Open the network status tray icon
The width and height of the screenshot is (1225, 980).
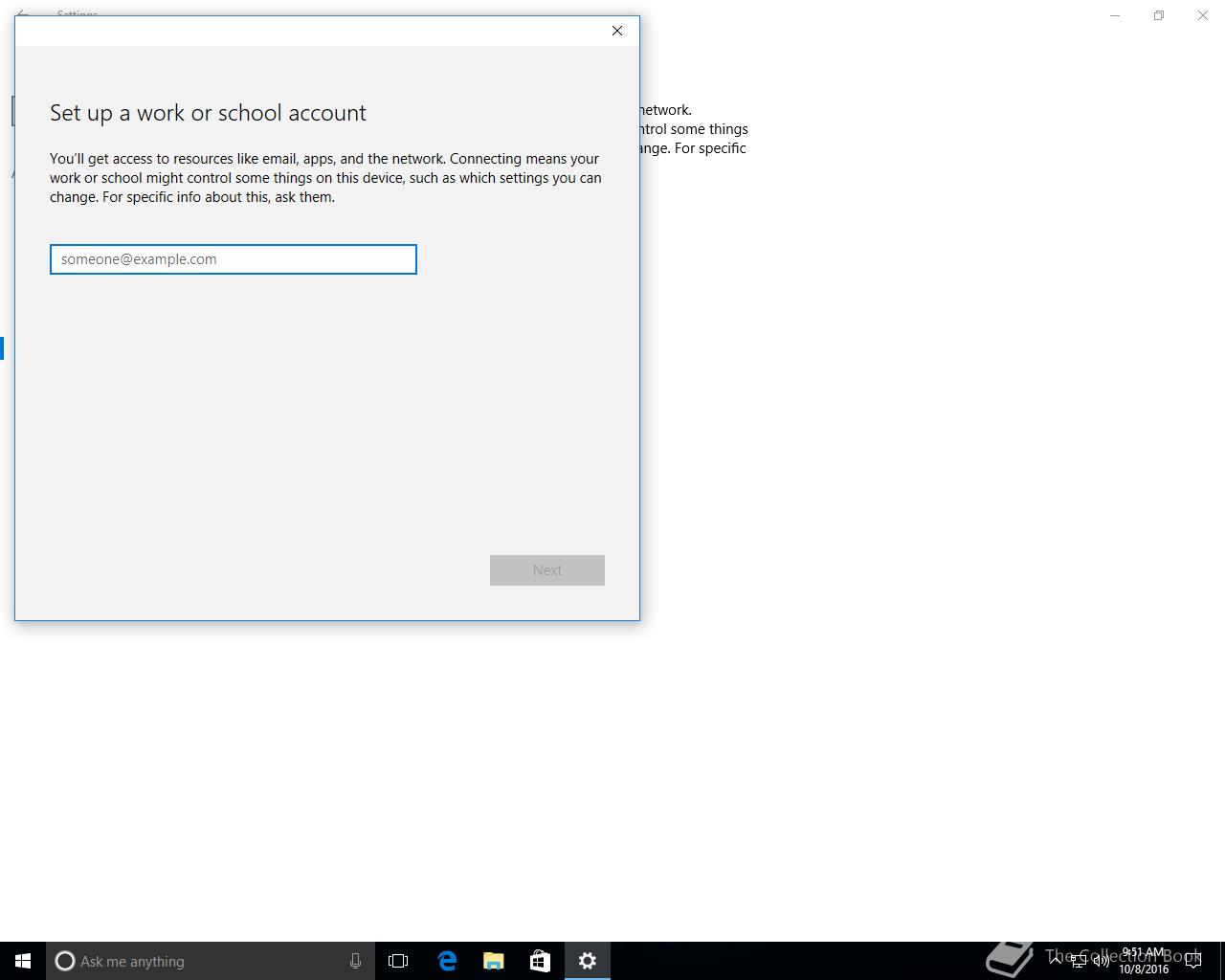click(x=1079, y=961)
